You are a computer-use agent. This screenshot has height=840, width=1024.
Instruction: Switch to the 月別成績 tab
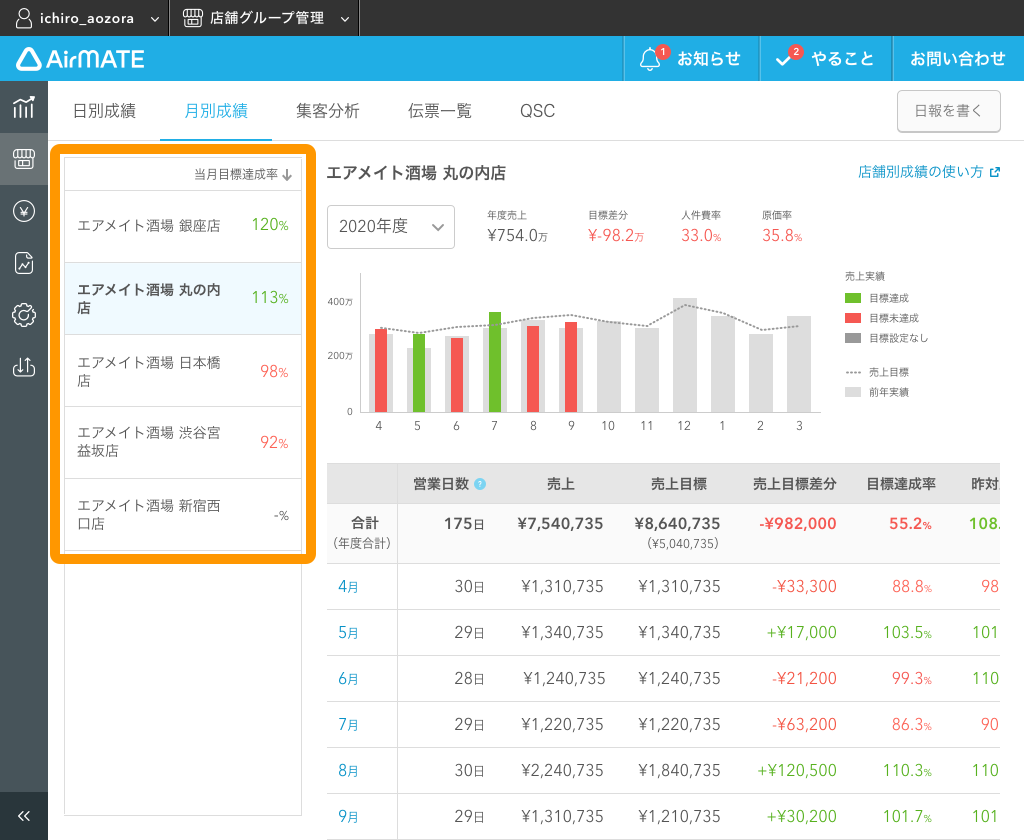pyautogui.click(x=216, y=111)
